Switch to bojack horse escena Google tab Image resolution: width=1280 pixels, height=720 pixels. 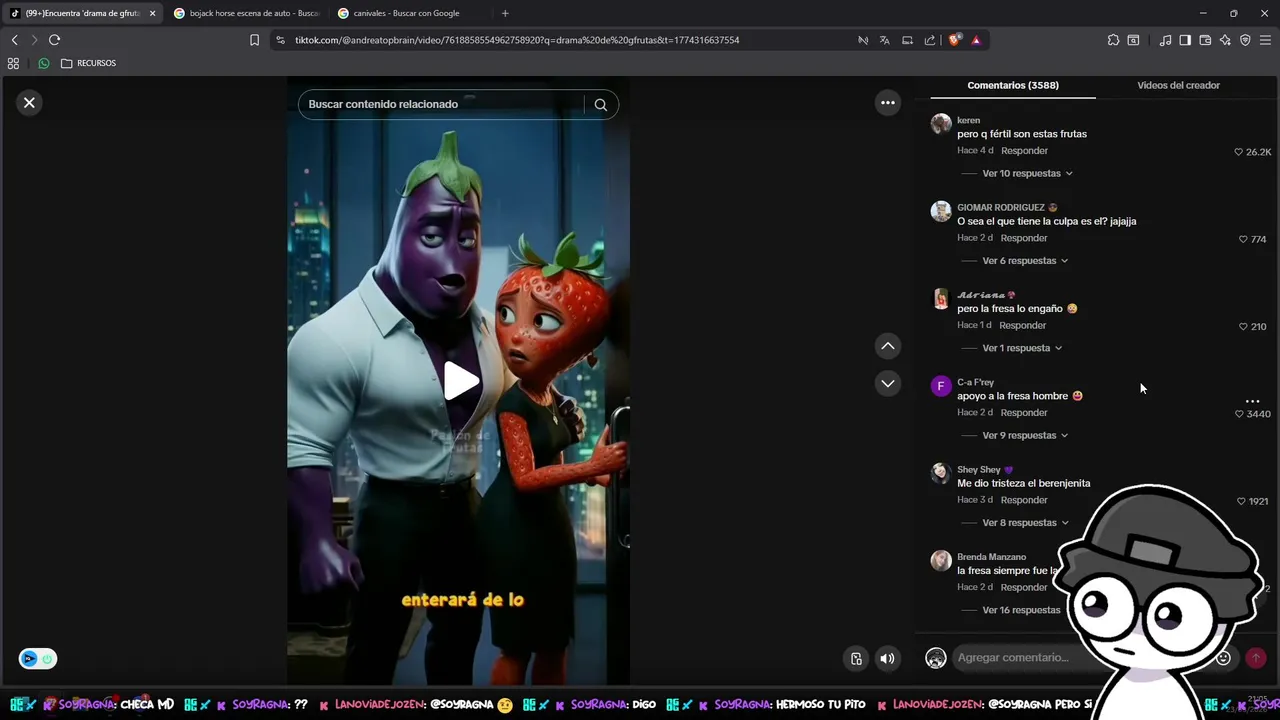pyautogui.click(x=245, y=13)
